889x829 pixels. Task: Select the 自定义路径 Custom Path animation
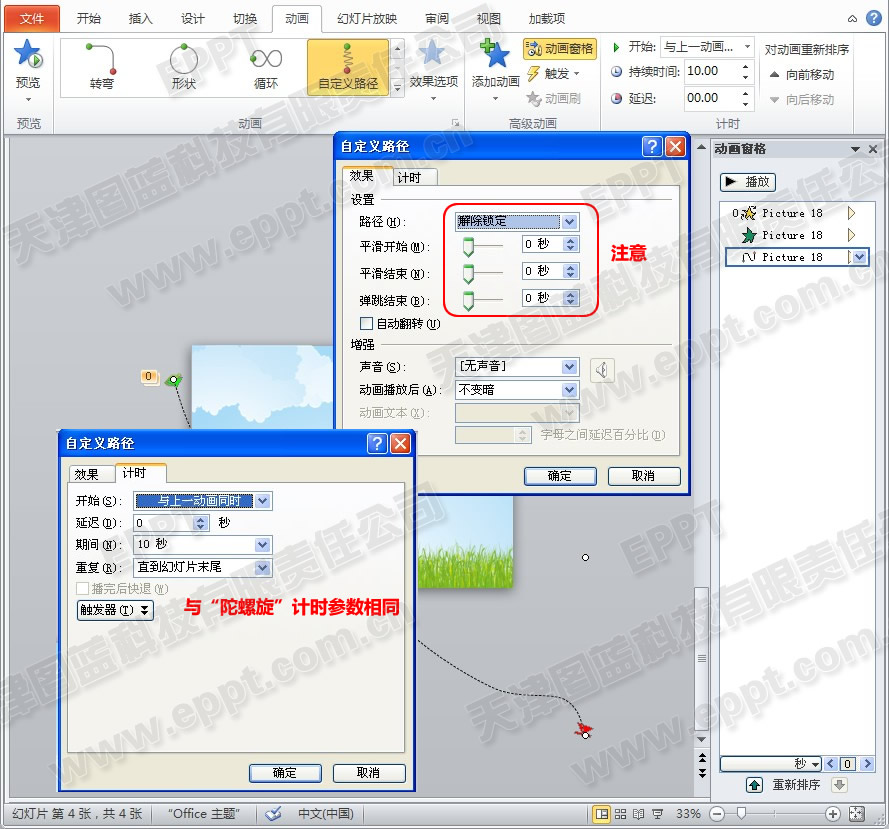346,67
